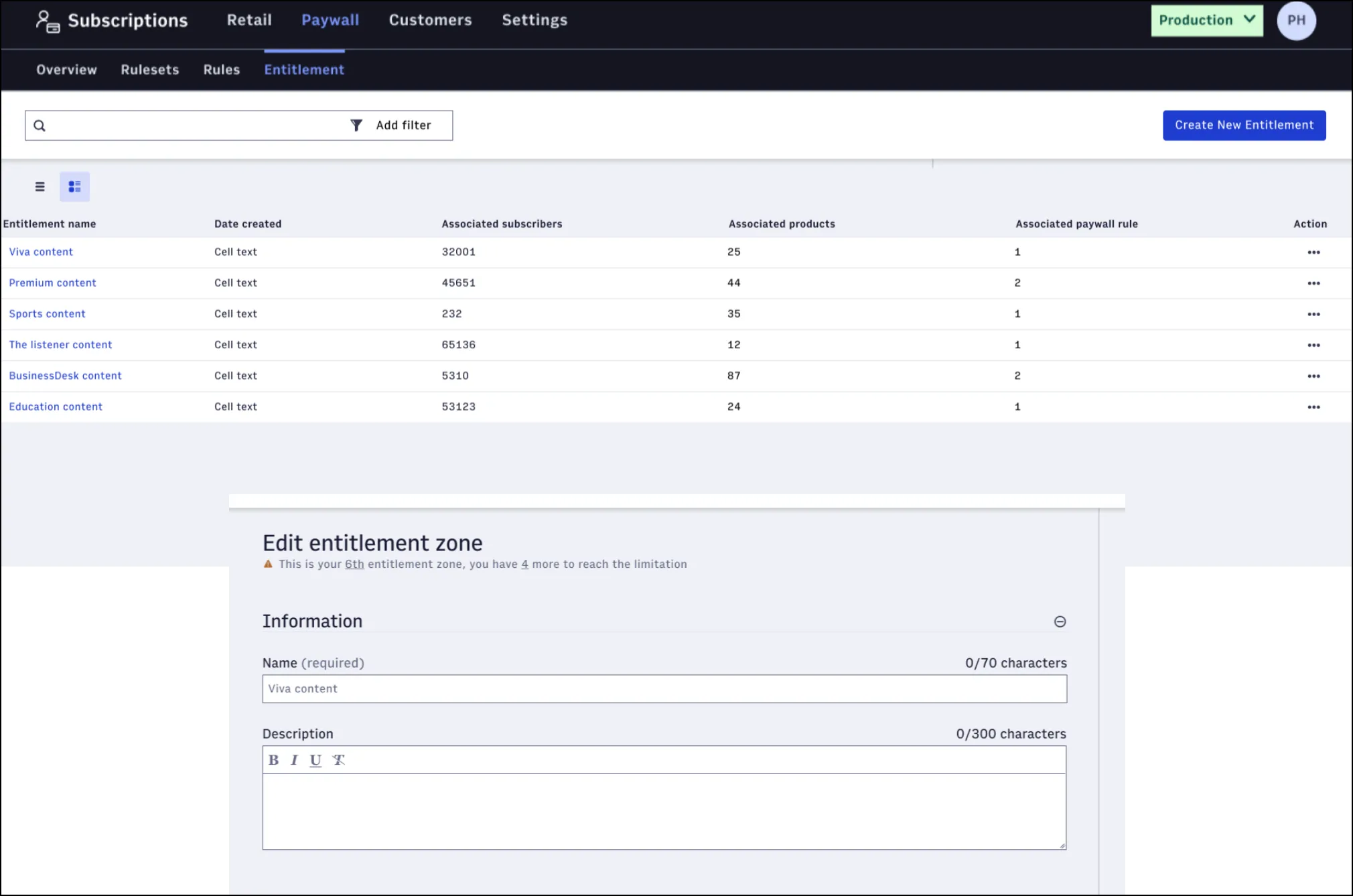Click the Add filter button
The width and height of the screenshot is (1353, 896).
(x=391, y=125)
